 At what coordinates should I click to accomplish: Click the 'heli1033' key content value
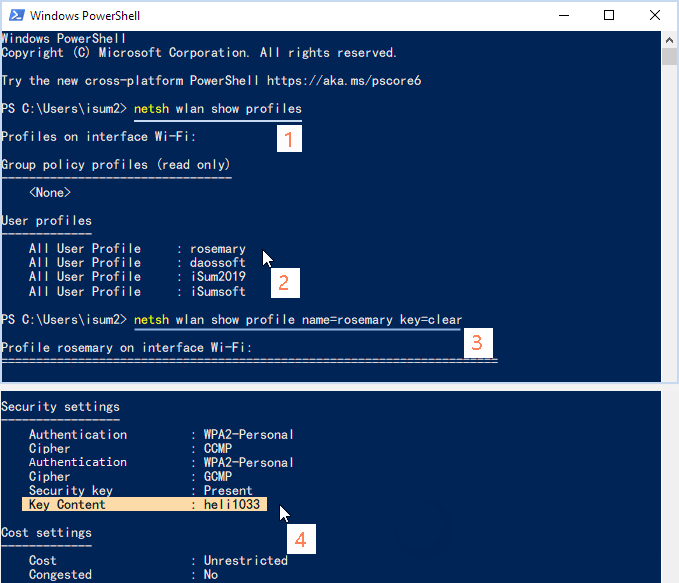232,504
